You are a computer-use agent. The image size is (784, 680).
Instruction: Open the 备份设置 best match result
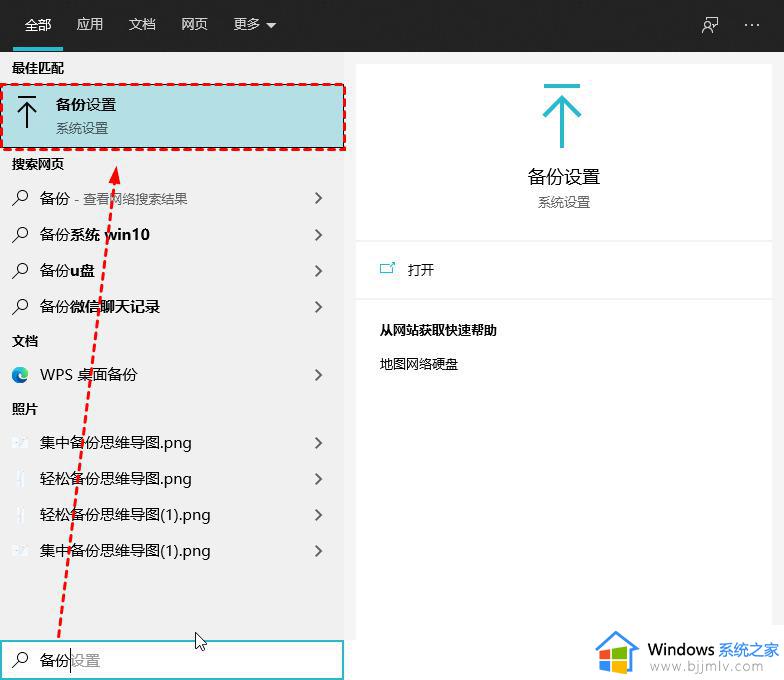(x=172, y=116)
